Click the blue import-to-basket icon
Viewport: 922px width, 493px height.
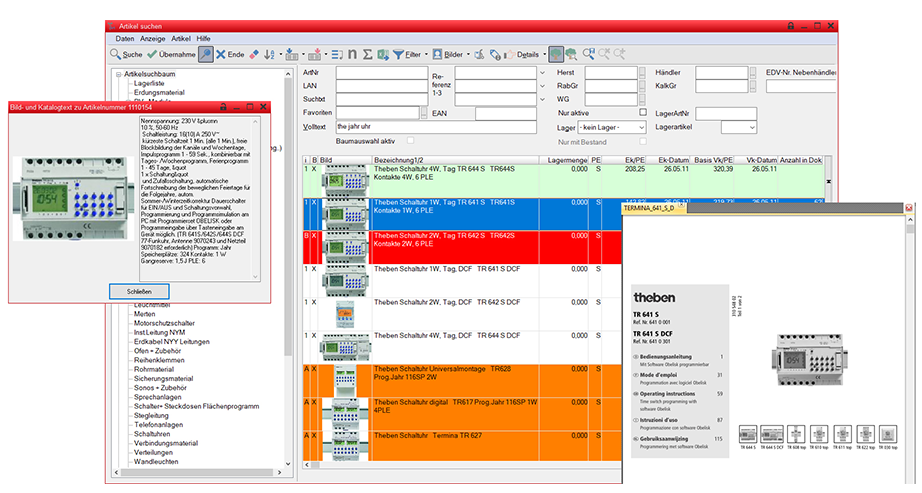click(x=292, y=55)
